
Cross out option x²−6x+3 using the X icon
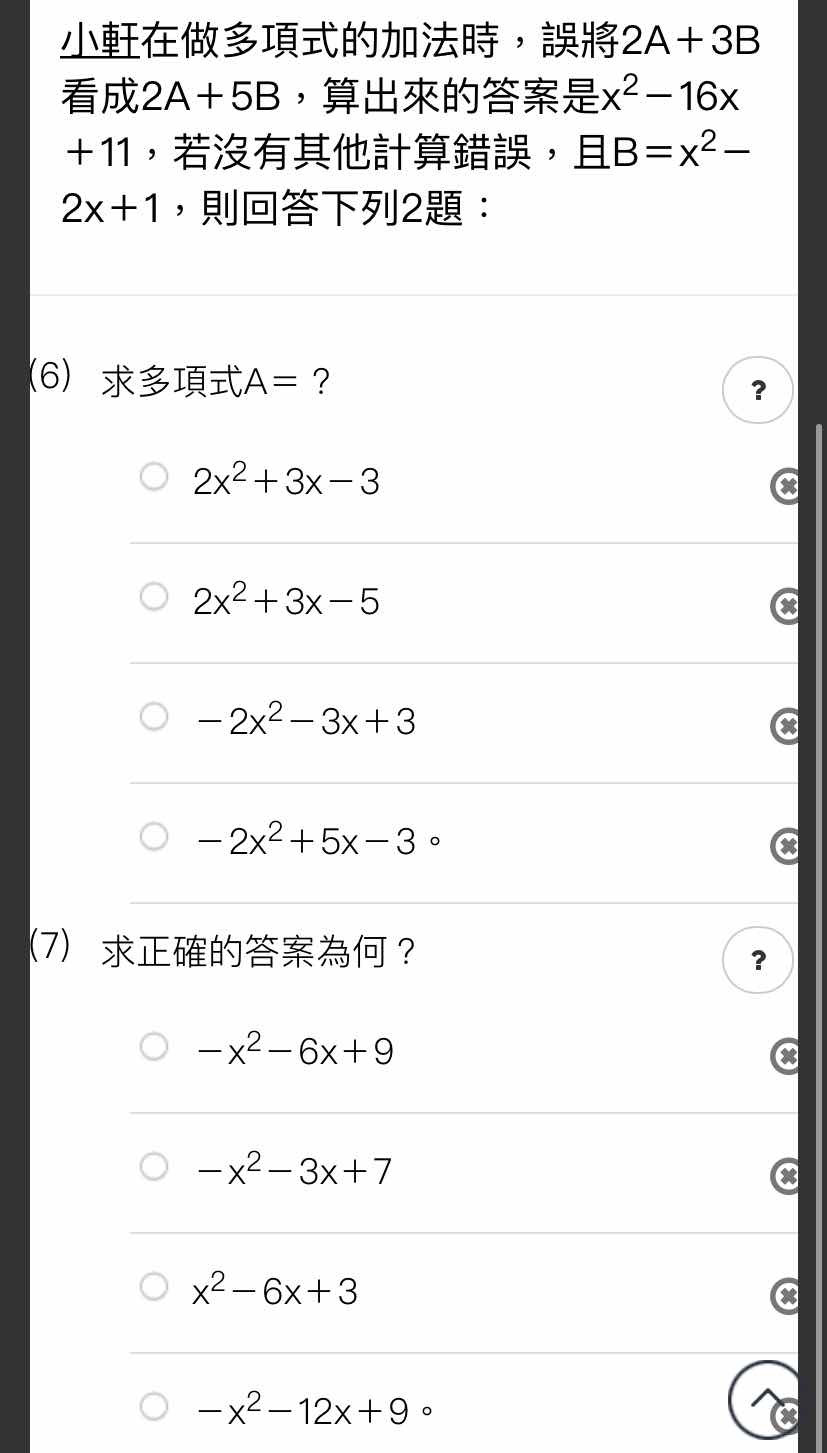(786, 1296)
